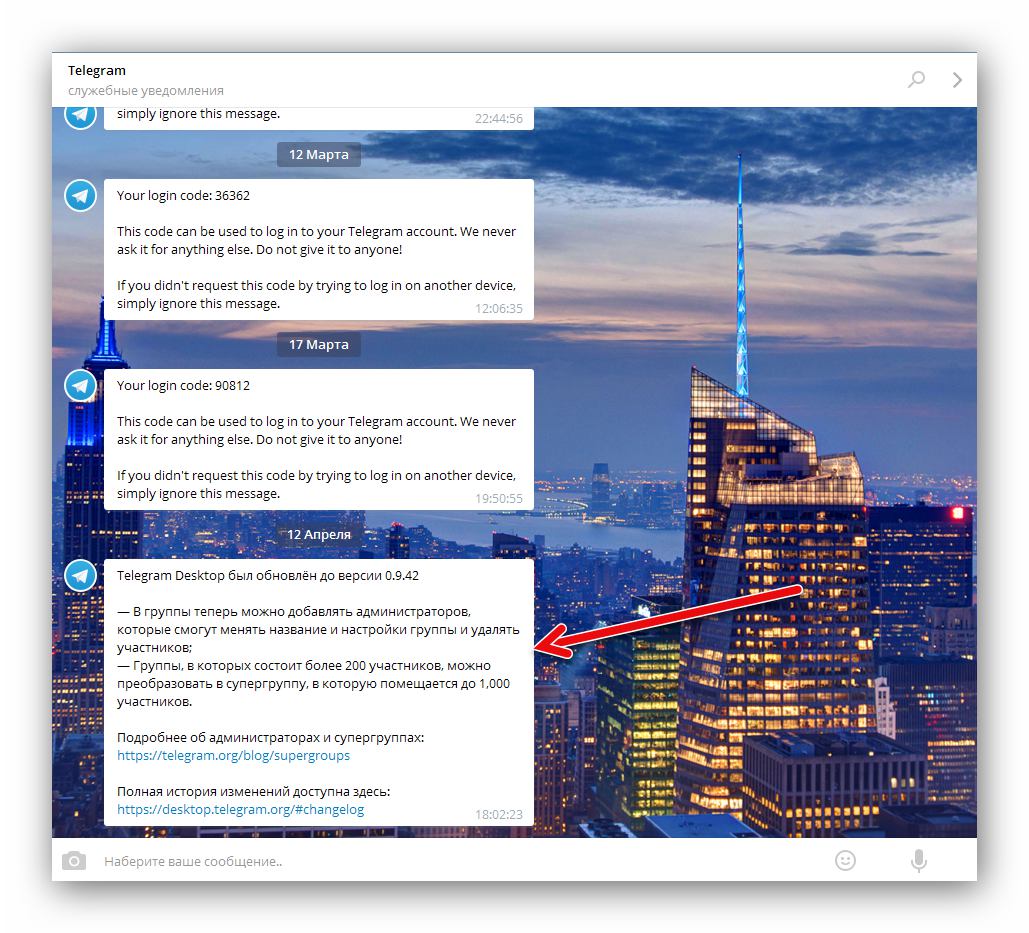Click the timestamp 19:50:55
Image resolution: width=1029 pixels, height=933 pixels.
[x=499, y=499]
